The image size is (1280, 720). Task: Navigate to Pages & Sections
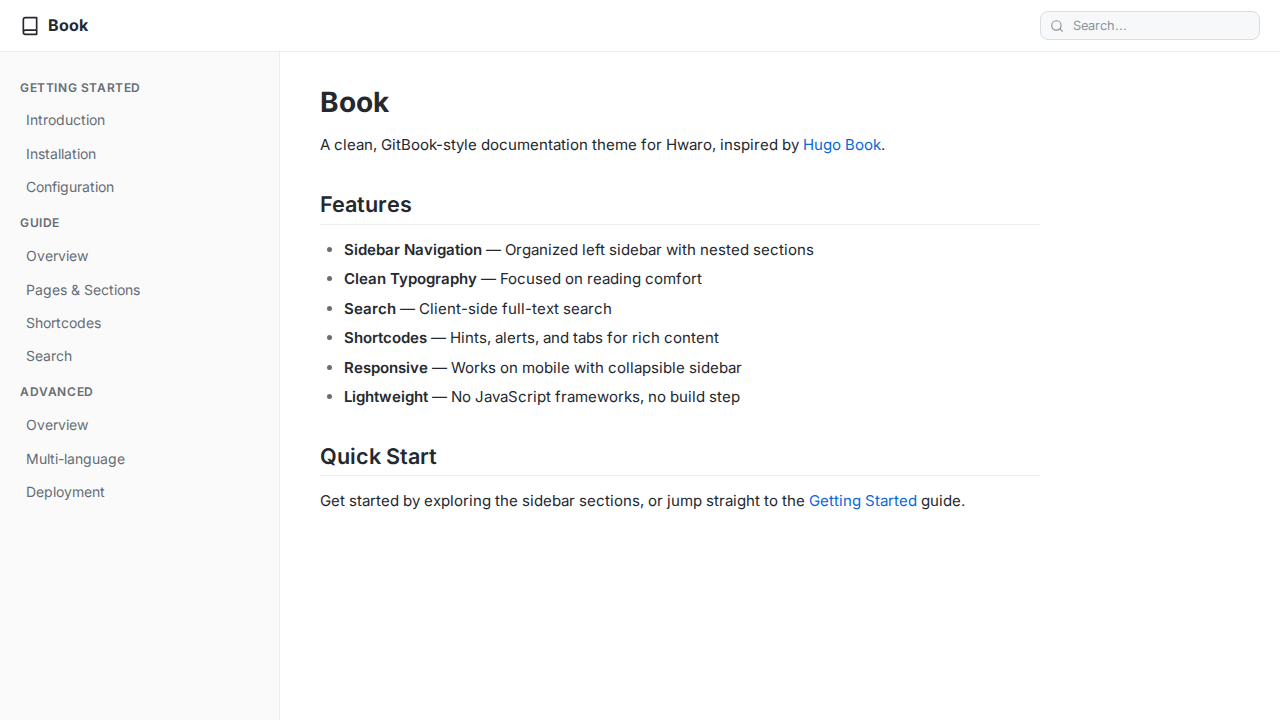point(83,290)
